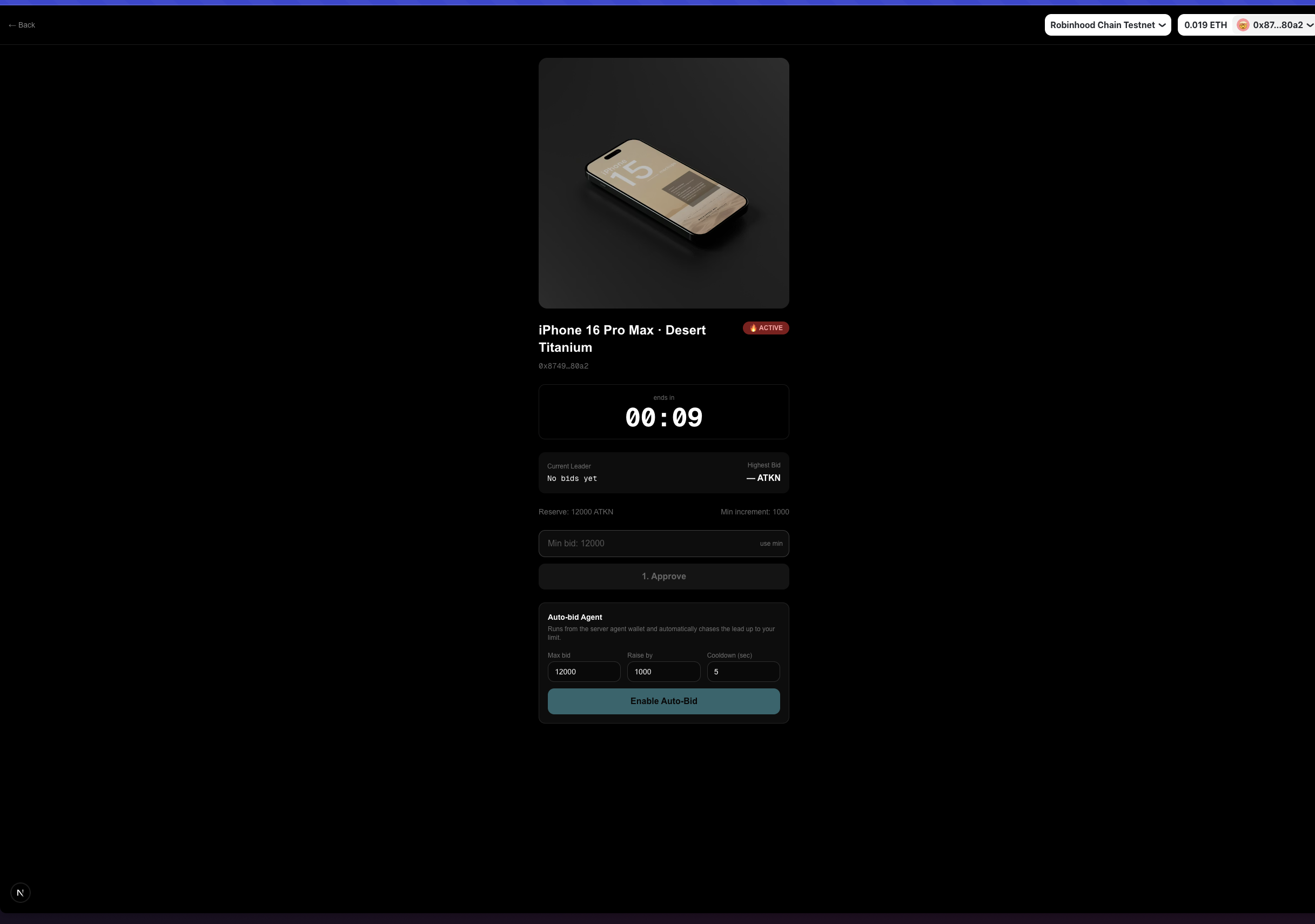Click the Highest Bid ATKN value
1315x924 pixels.
click(763, 478)
